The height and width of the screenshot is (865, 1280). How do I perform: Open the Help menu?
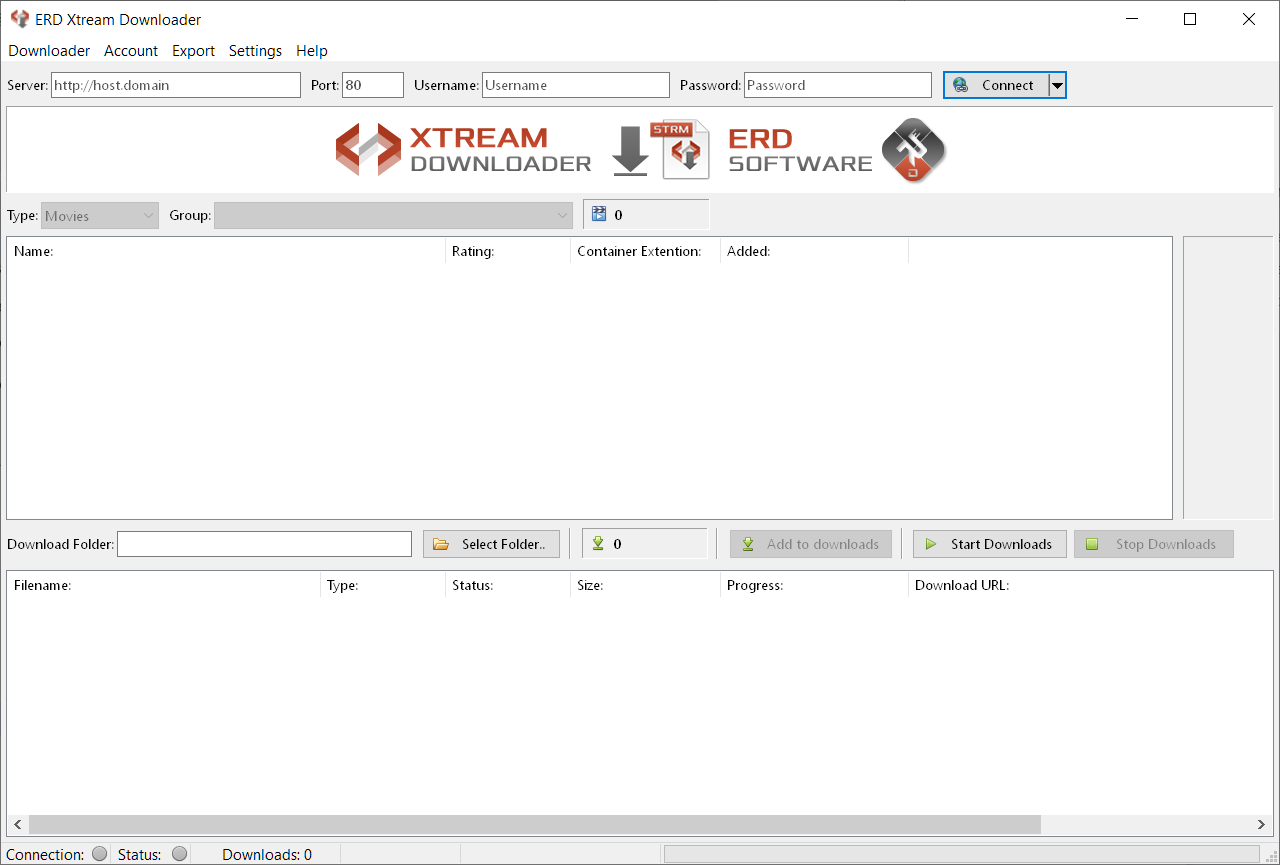[312, 51]
